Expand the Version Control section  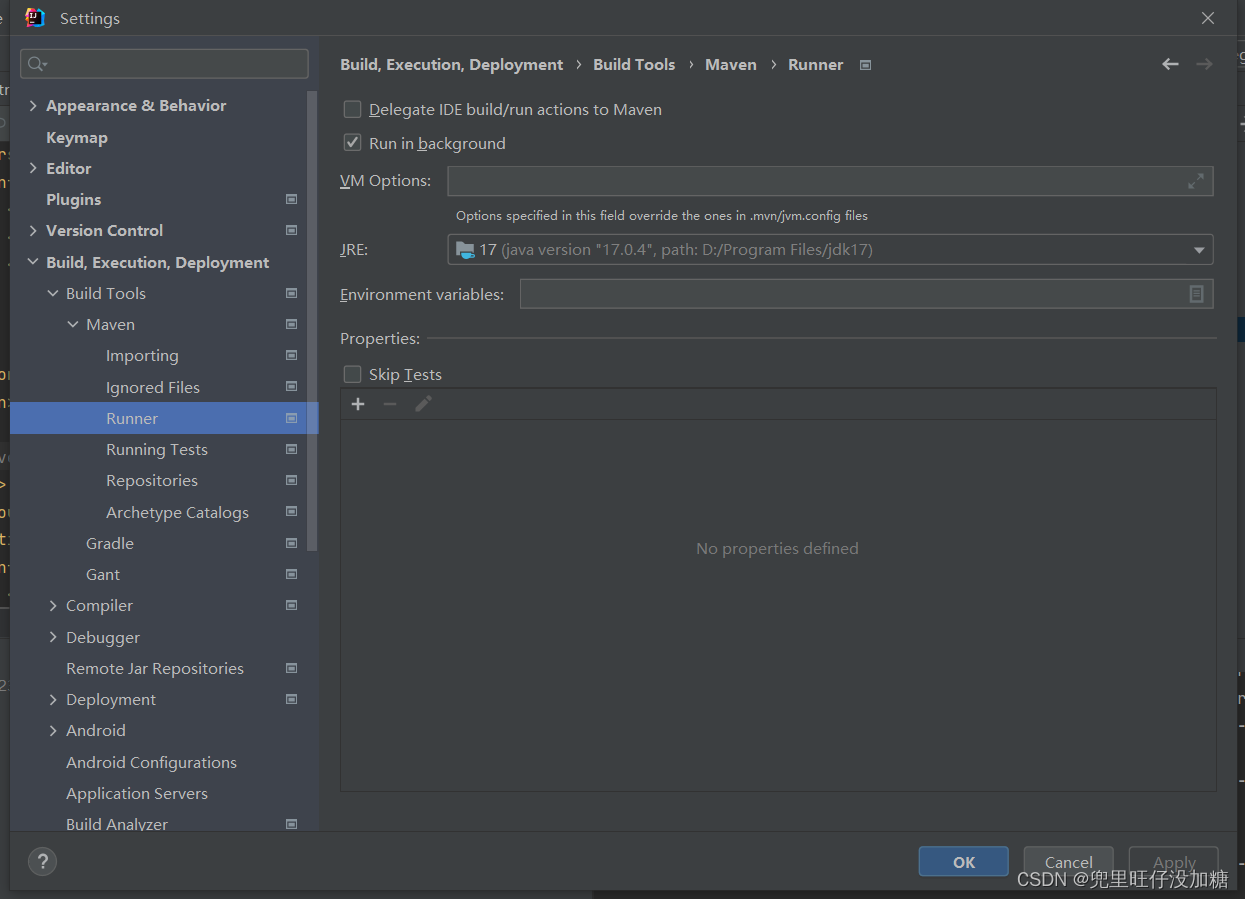(x=33, y=230)
